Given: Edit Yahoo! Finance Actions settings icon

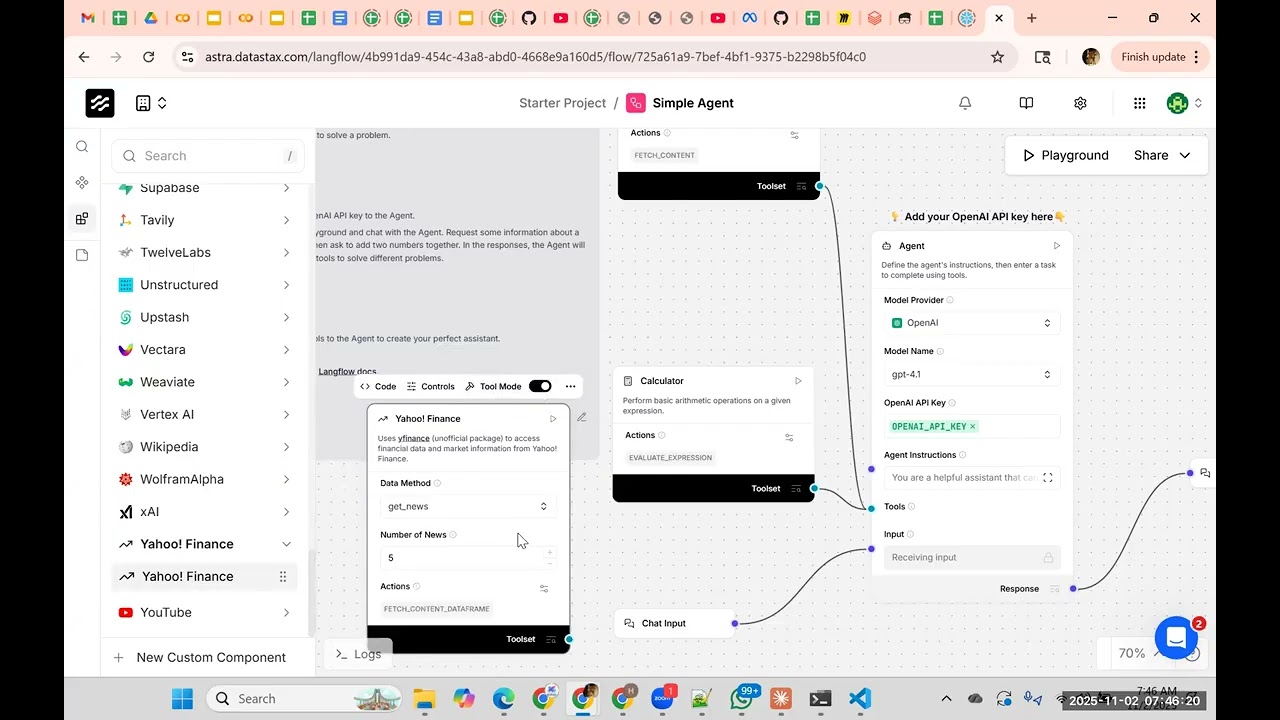Looking at the screenshot, I should [544, 588].
